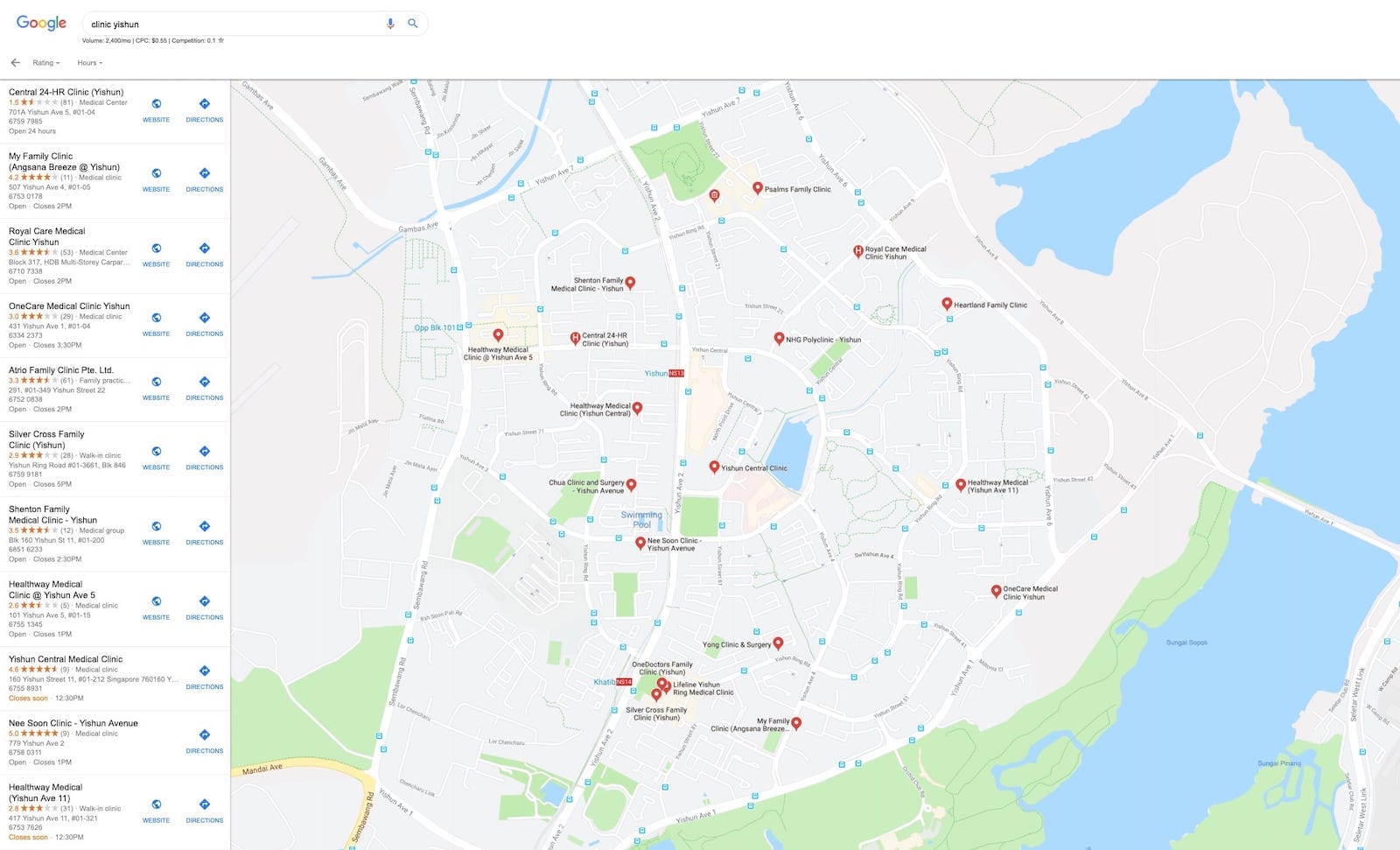Click the Healthway Medical Yishun Ave 5 map pin

498,334
